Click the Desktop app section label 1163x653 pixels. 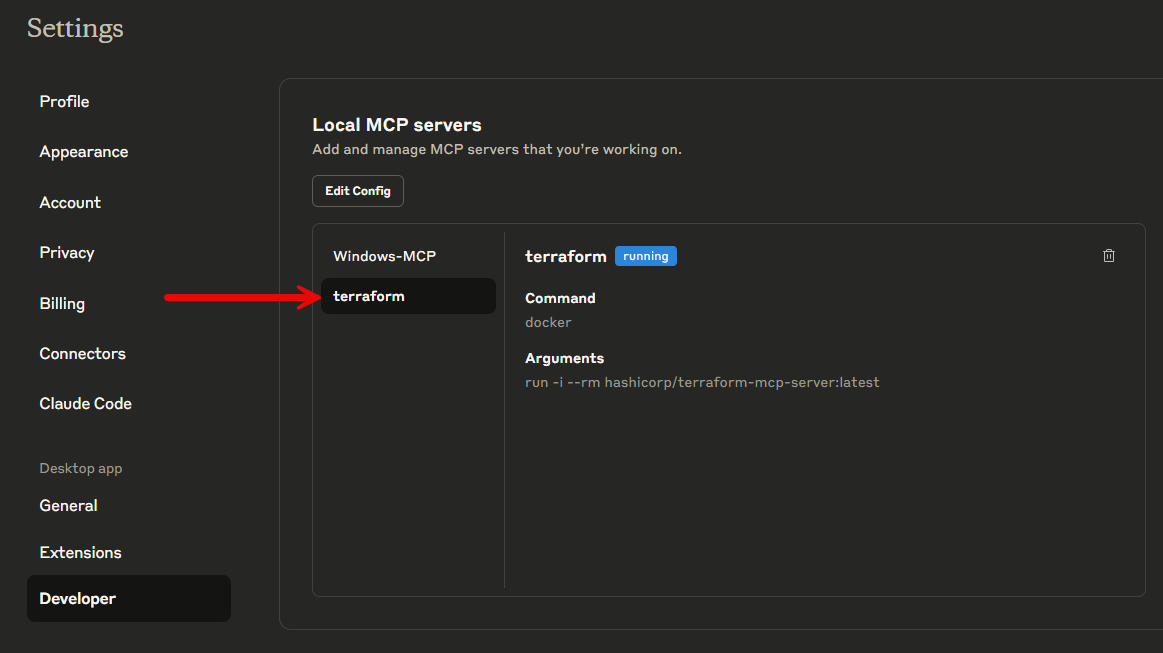pos(81,469)
